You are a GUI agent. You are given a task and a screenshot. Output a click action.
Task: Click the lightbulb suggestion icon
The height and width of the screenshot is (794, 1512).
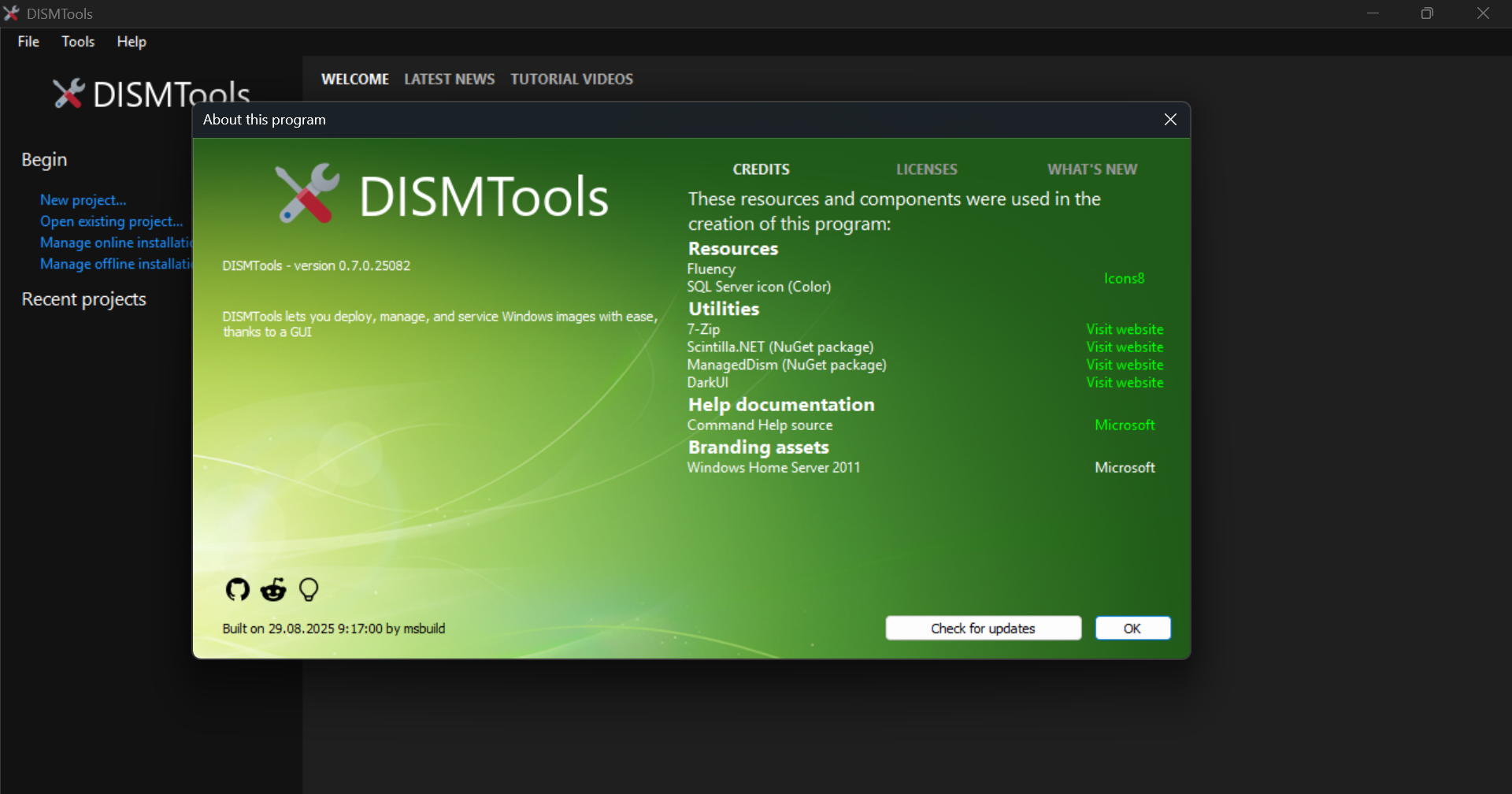click(x=309, y=589)
